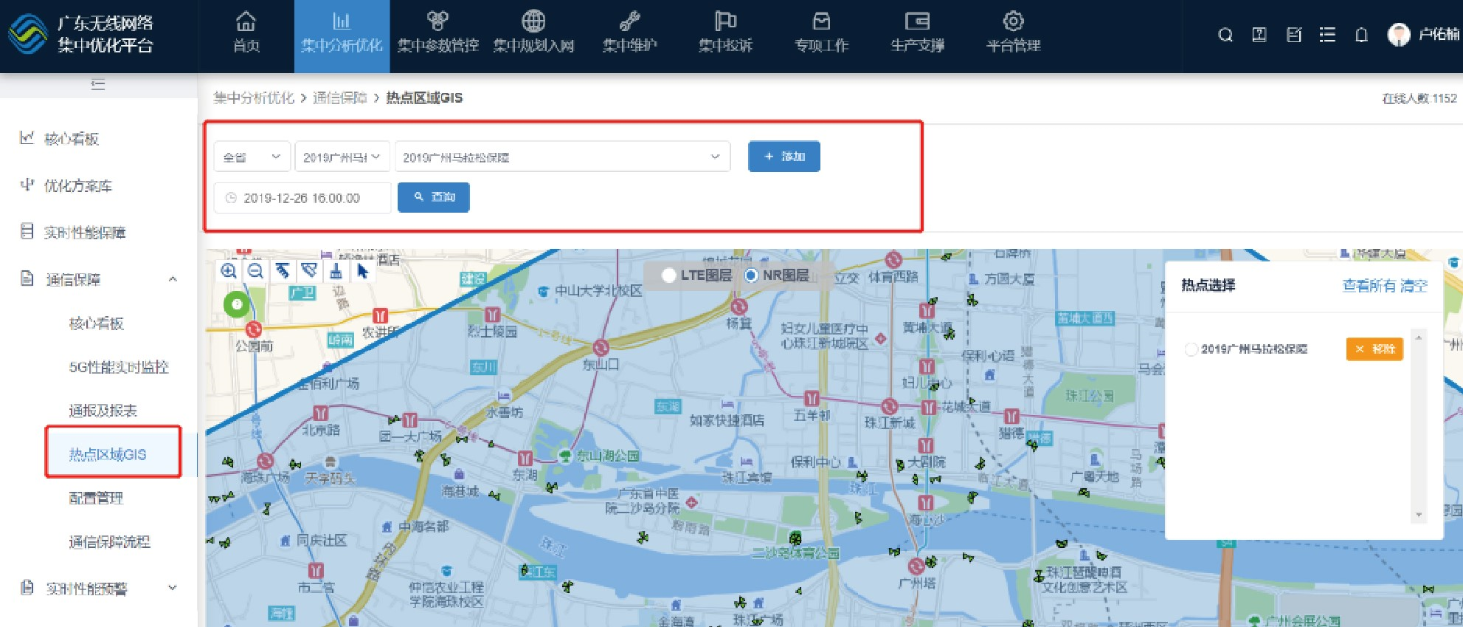Expand the wide 2019广州马拉松保障 dropdown
The image size is (1463, 627).
coord(561,157)
